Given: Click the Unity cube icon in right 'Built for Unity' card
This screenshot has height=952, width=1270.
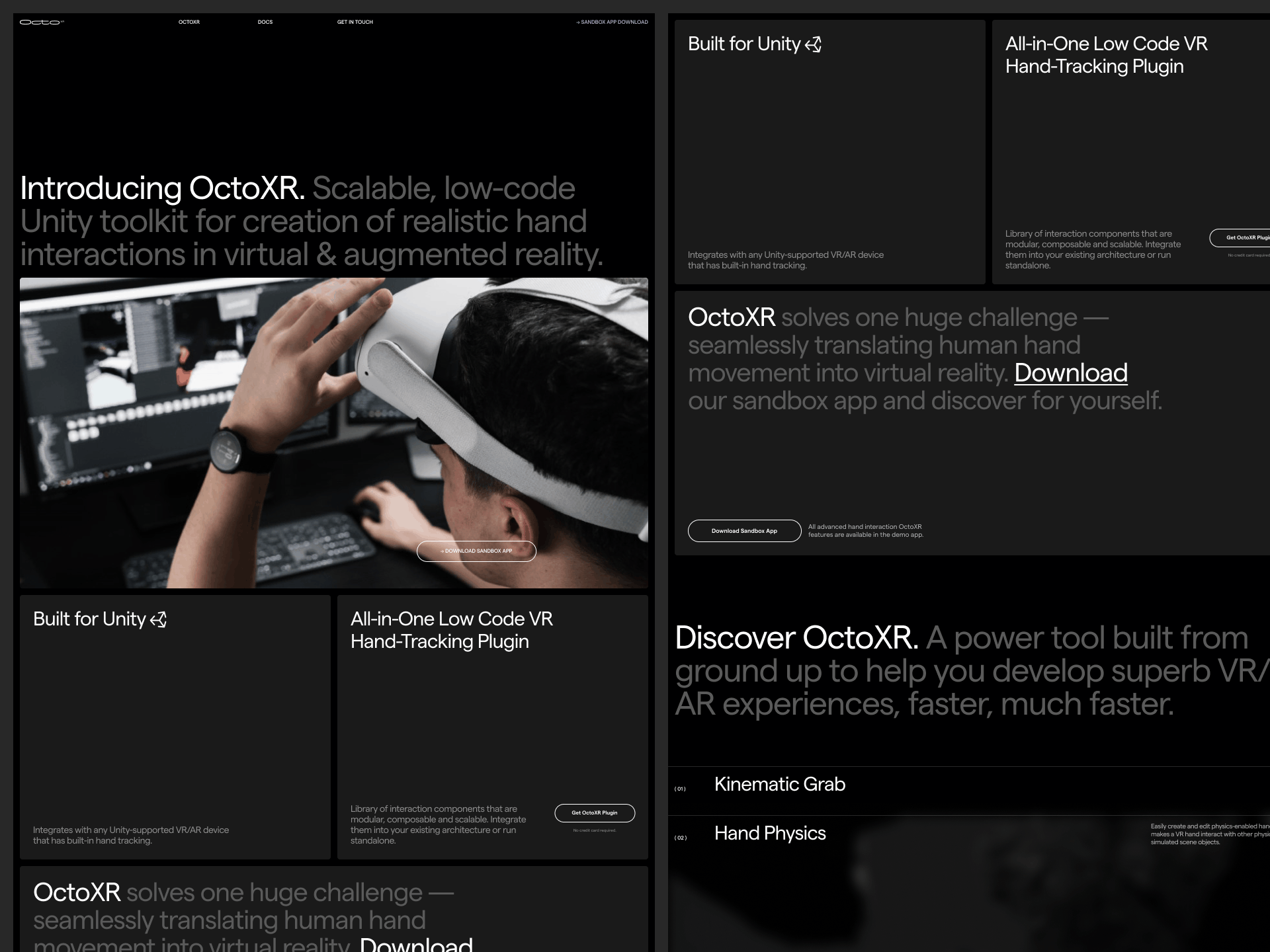Looking at the screenshot, I should (x=814, y=45).
